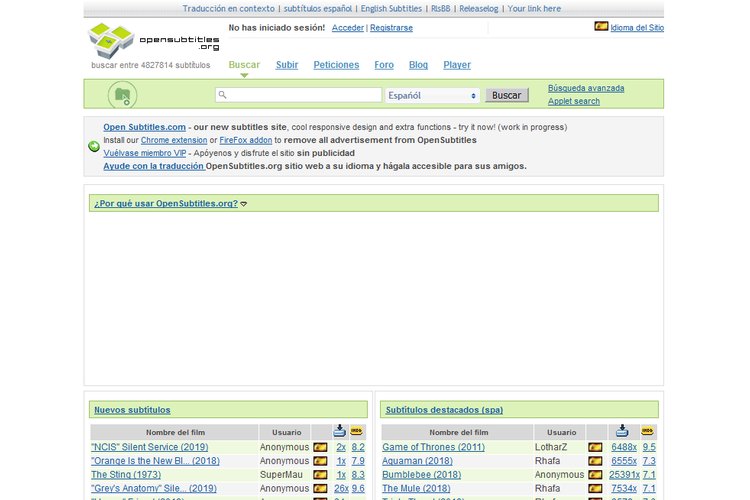This screenshot has width=750, height=500.
Task: Click the FireFox addon link
Action: (x=245, y=140)
